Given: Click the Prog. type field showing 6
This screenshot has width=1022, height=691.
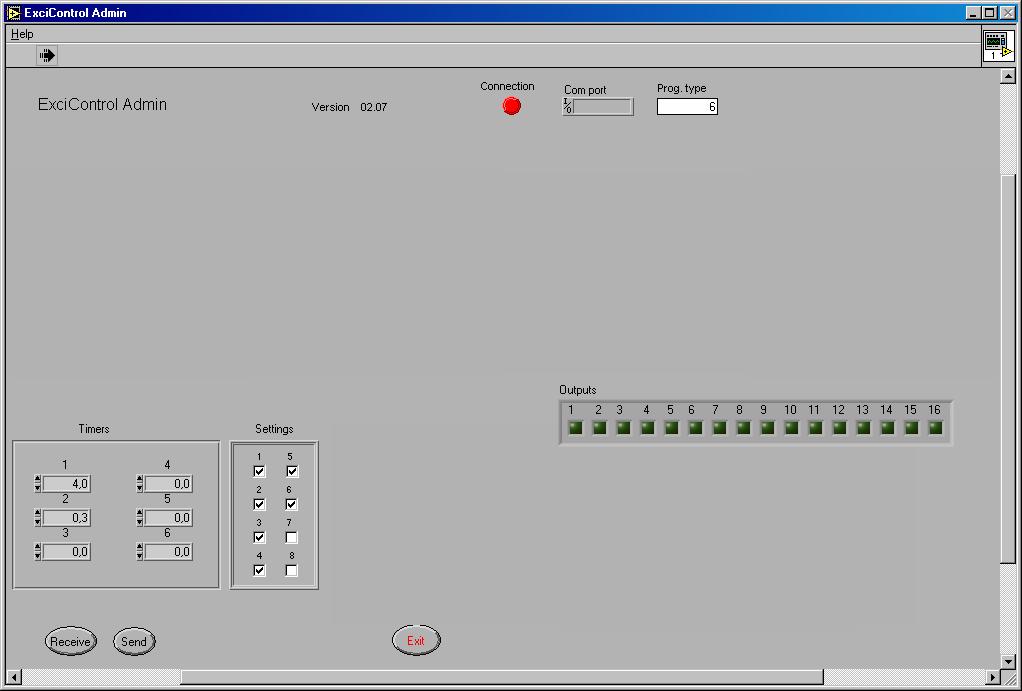Looking at the screenshot, I should 687,106.
